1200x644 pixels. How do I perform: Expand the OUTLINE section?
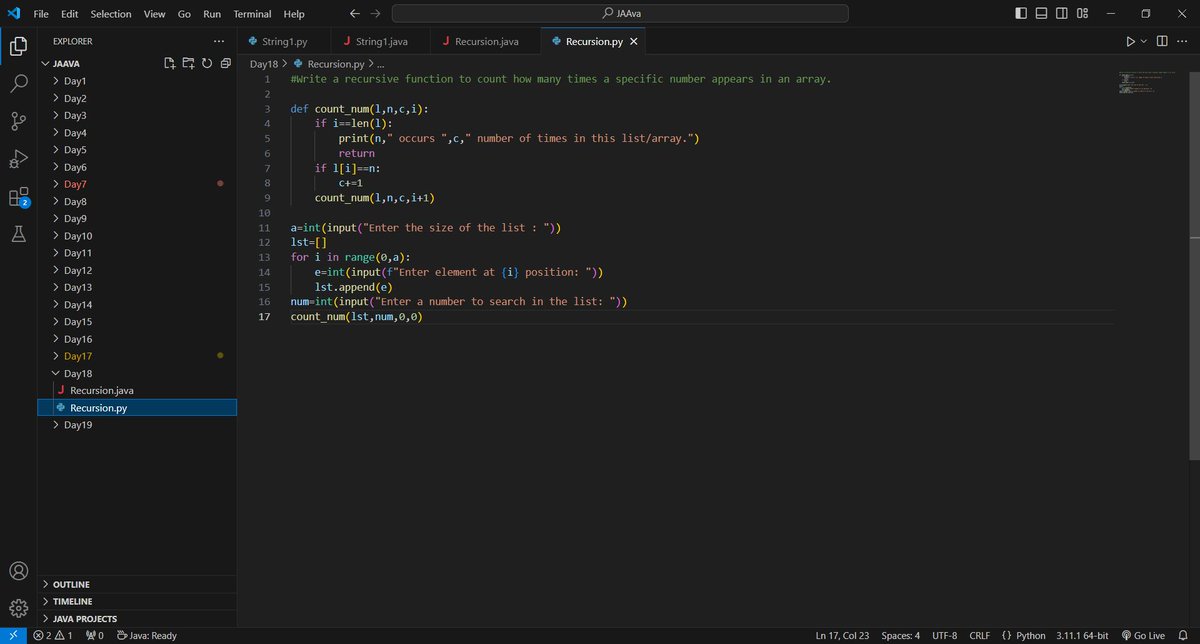coord(137,584)
